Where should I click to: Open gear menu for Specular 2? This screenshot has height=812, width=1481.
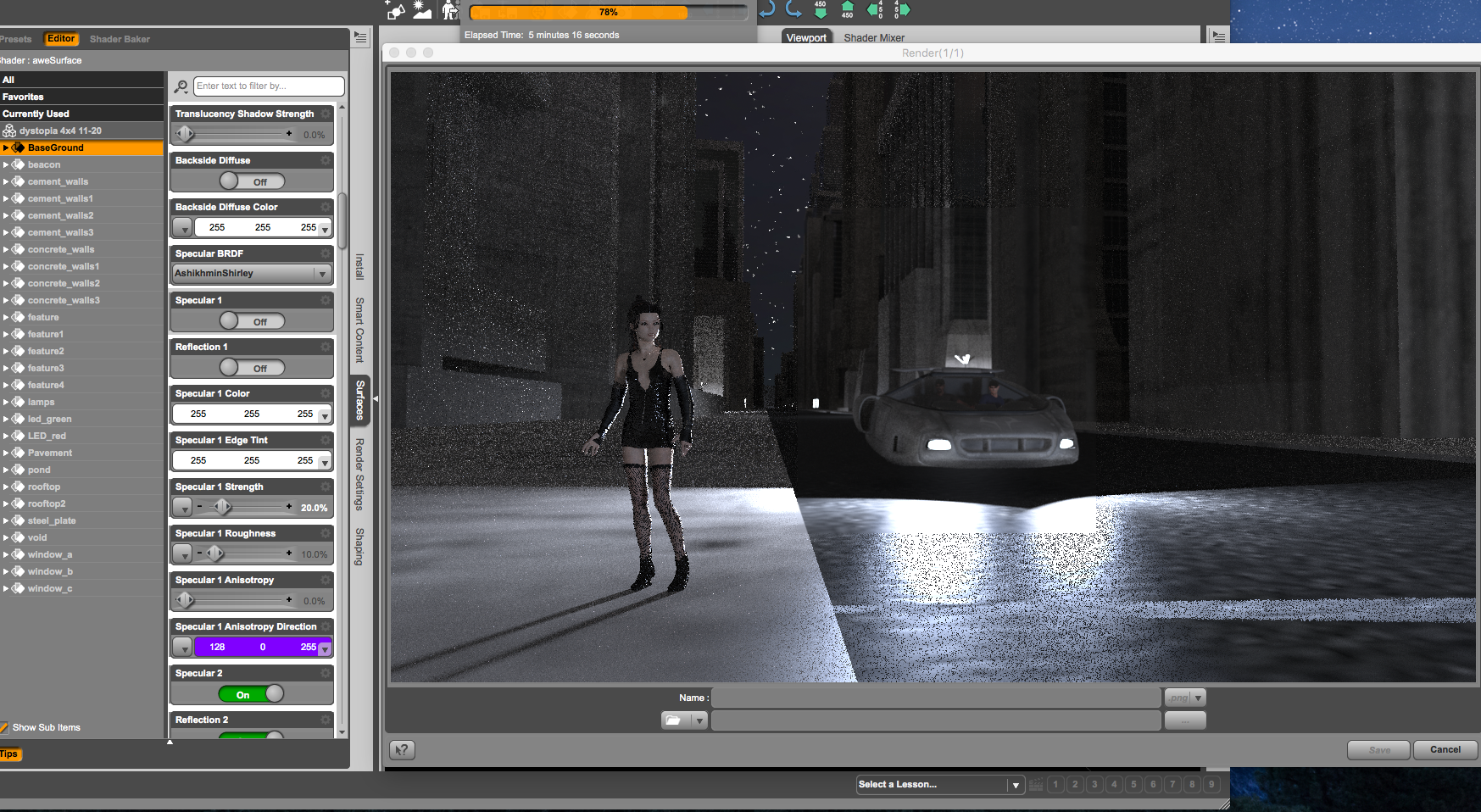coord(326,673)
